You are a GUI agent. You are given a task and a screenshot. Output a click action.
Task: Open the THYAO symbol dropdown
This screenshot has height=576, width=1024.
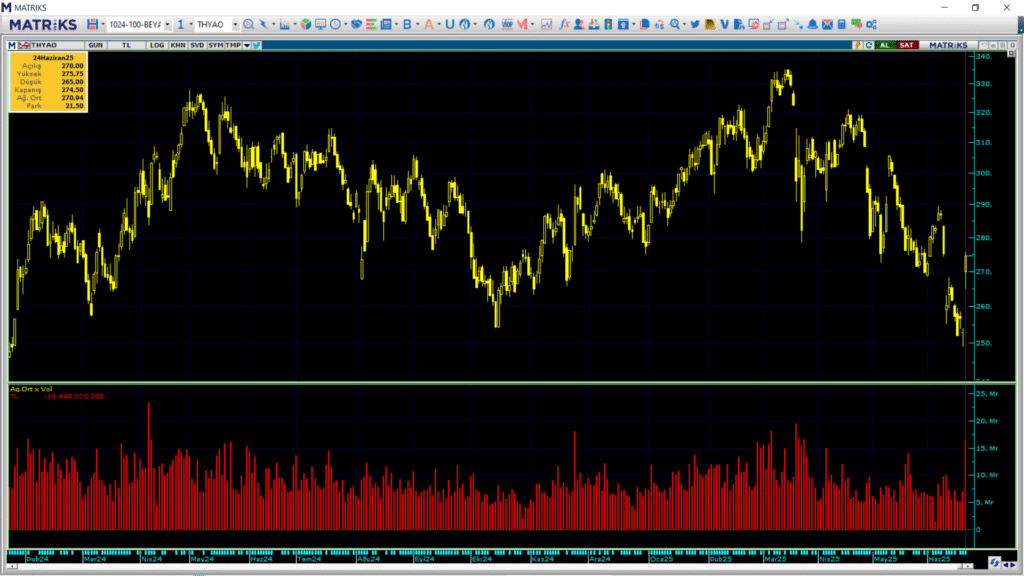click(x=236, y=24)
